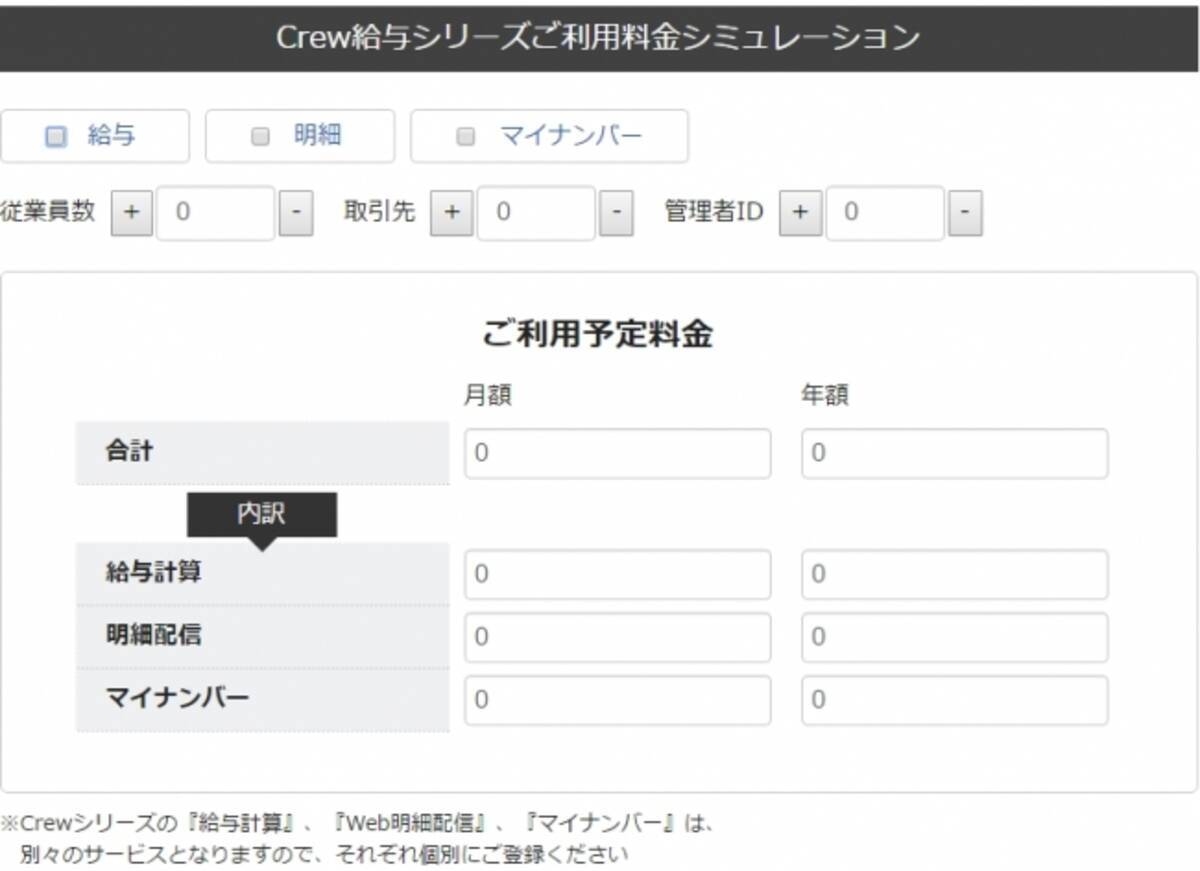Enable the 明細 checkbox option

coord(261,137)
